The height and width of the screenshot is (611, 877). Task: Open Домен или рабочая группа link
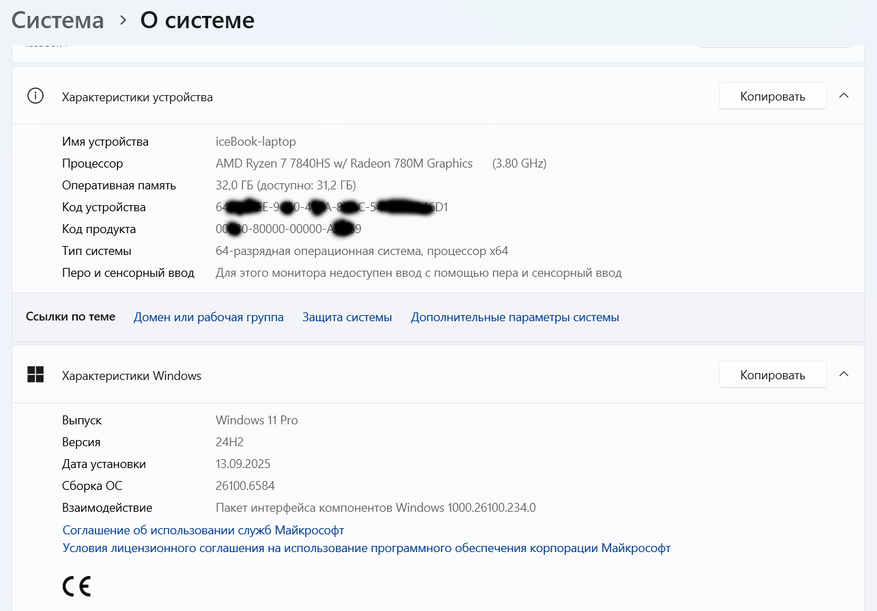[209, 317]
